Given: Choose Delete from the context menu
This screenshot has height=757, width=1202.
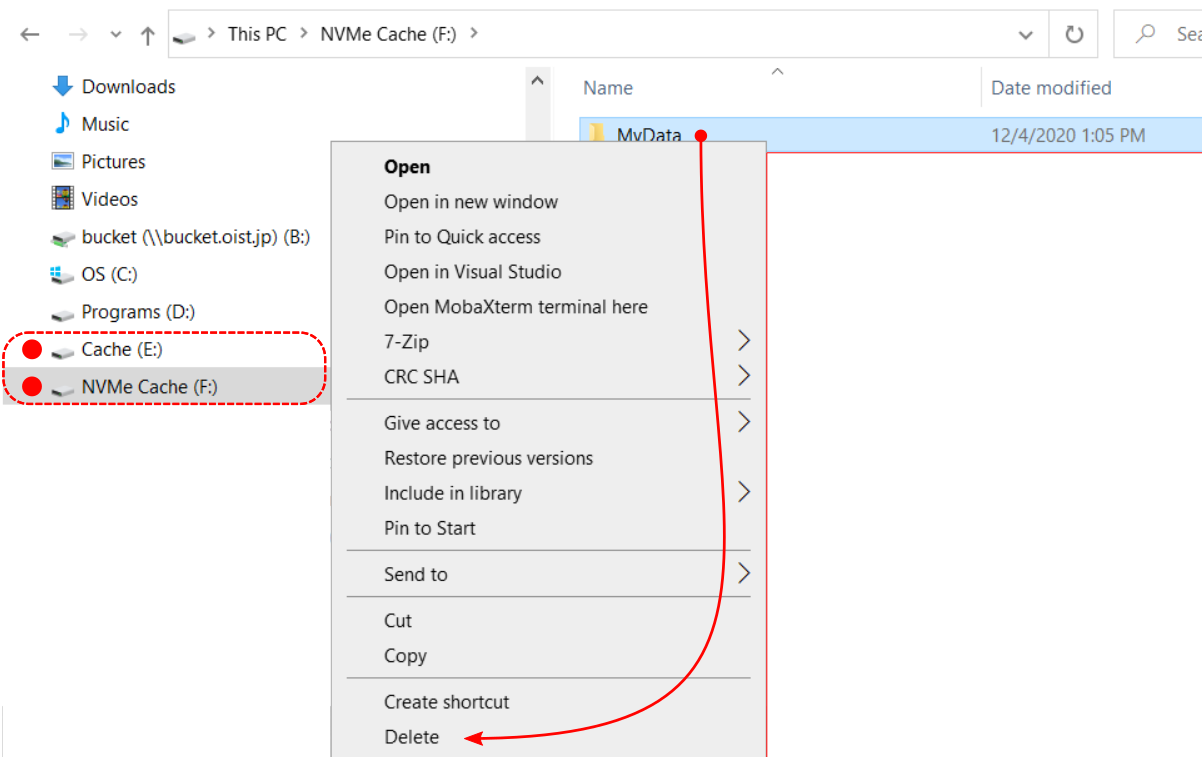Looking at the screenshot, I should [x=411, y=737].
